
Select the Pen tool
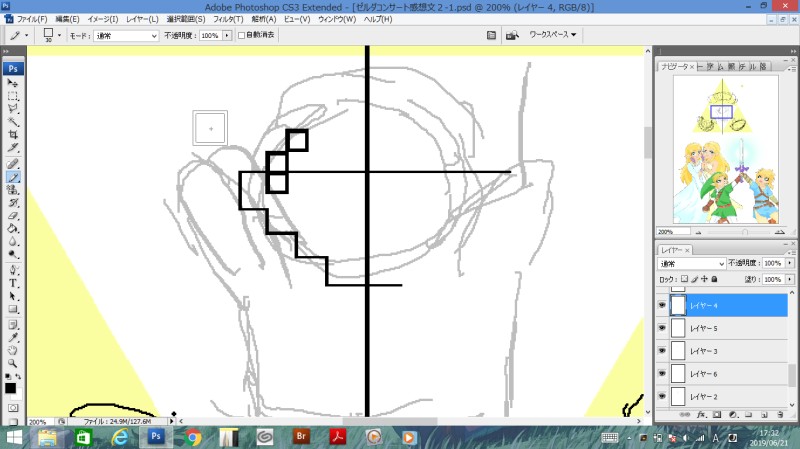pos(13,270)
